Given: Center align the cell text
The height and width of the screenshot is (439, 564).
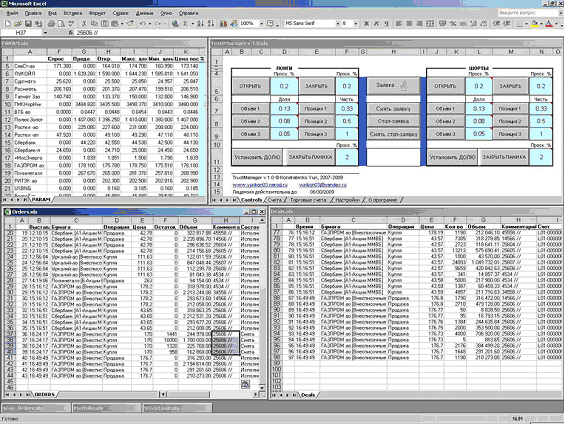Looking at the screenshot, I should click(409, 24).
